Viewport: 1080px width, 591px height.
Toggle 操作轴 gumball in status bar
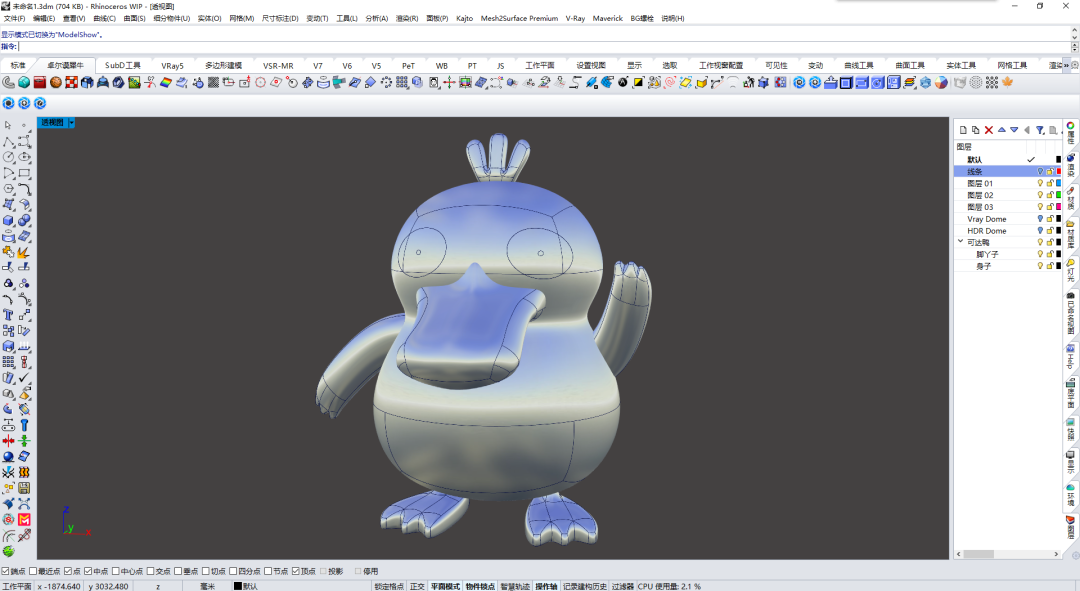coord(546,586)
